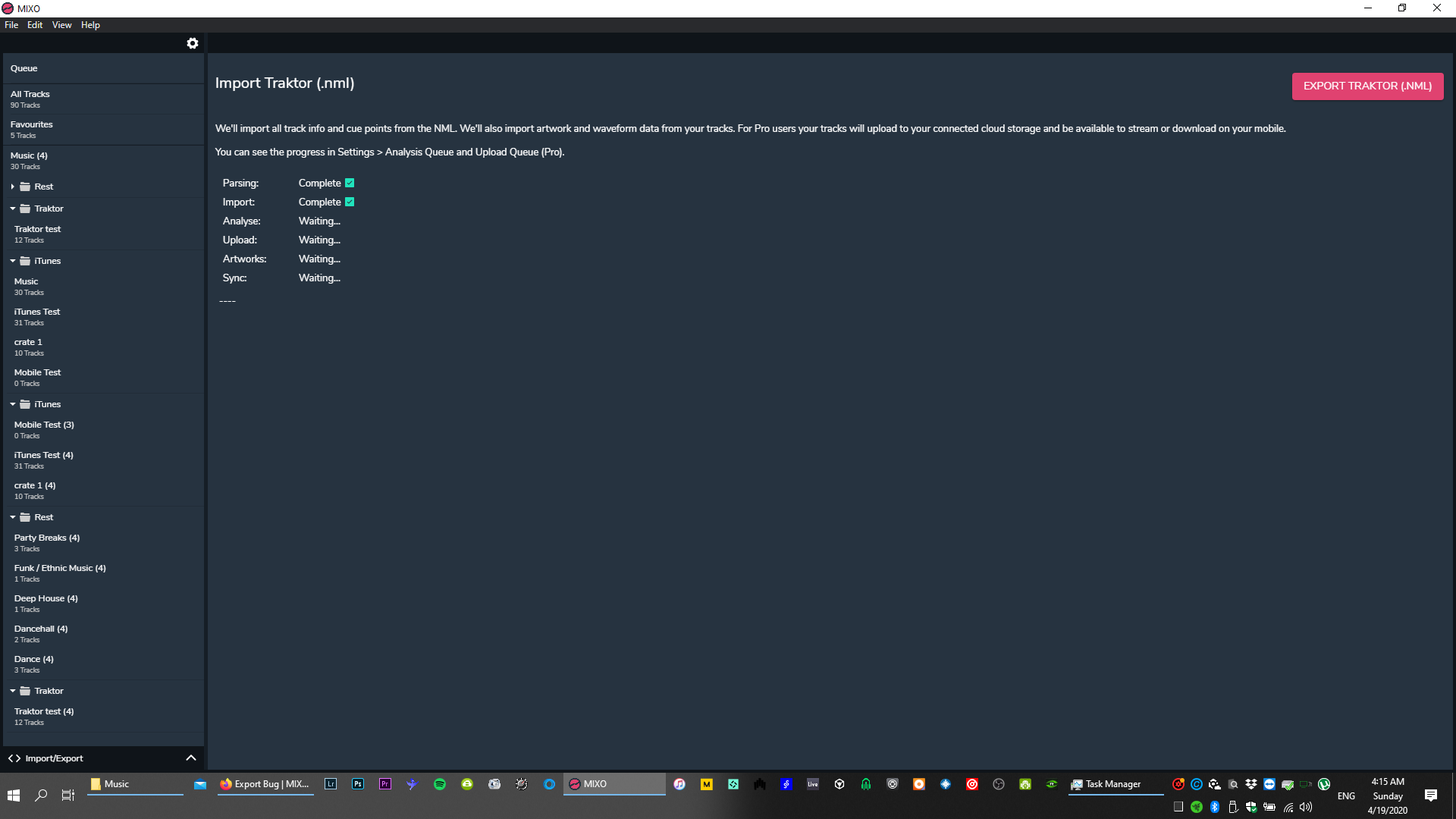Click the Export Traktor (NML) button
Image resolution: width=1456 pixels, height=819 pixels.
click(1367, 86)
